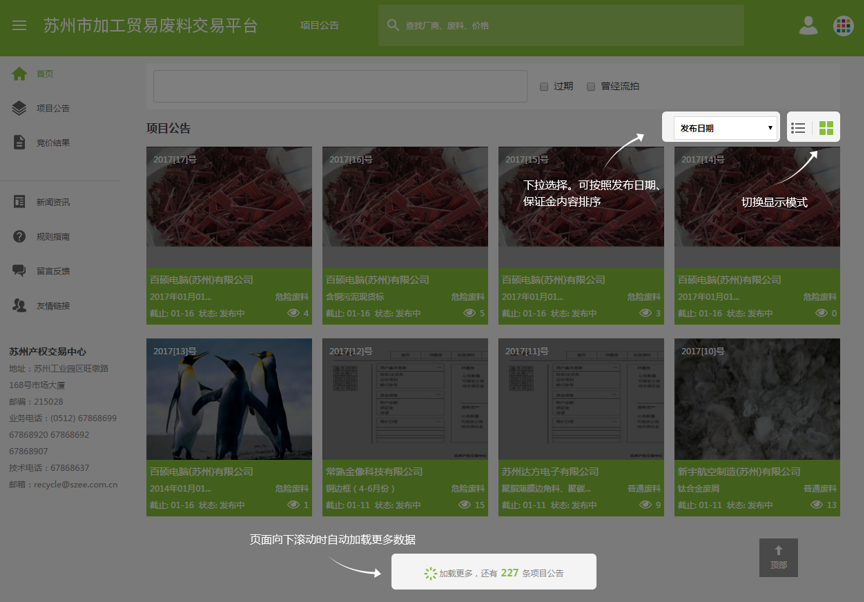Viewport: 864px width, 602px height.
Task: Go to 规则指南 in the sidebar
Action: (x=53, y=237)
